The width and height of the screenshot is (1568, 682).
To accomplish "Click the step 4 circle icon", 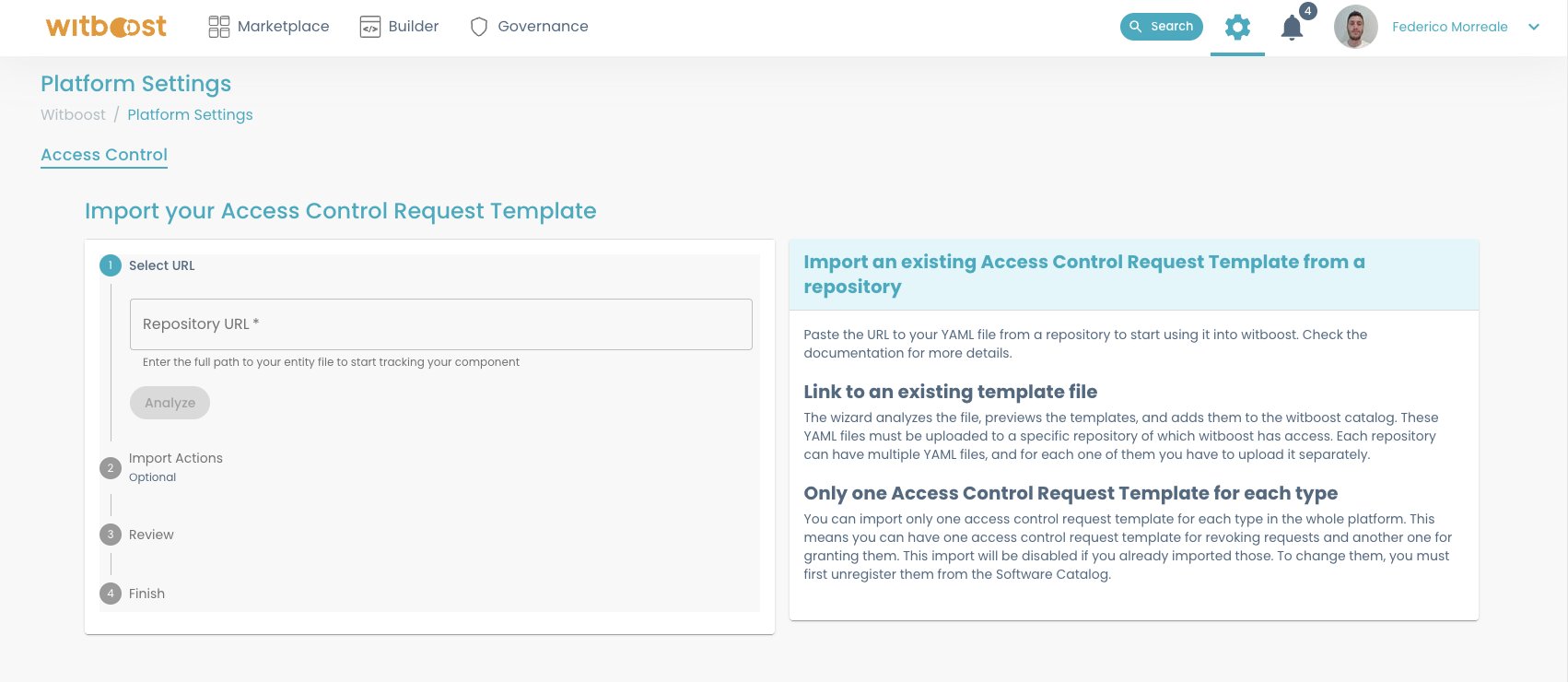I will (x=111, y=594).
